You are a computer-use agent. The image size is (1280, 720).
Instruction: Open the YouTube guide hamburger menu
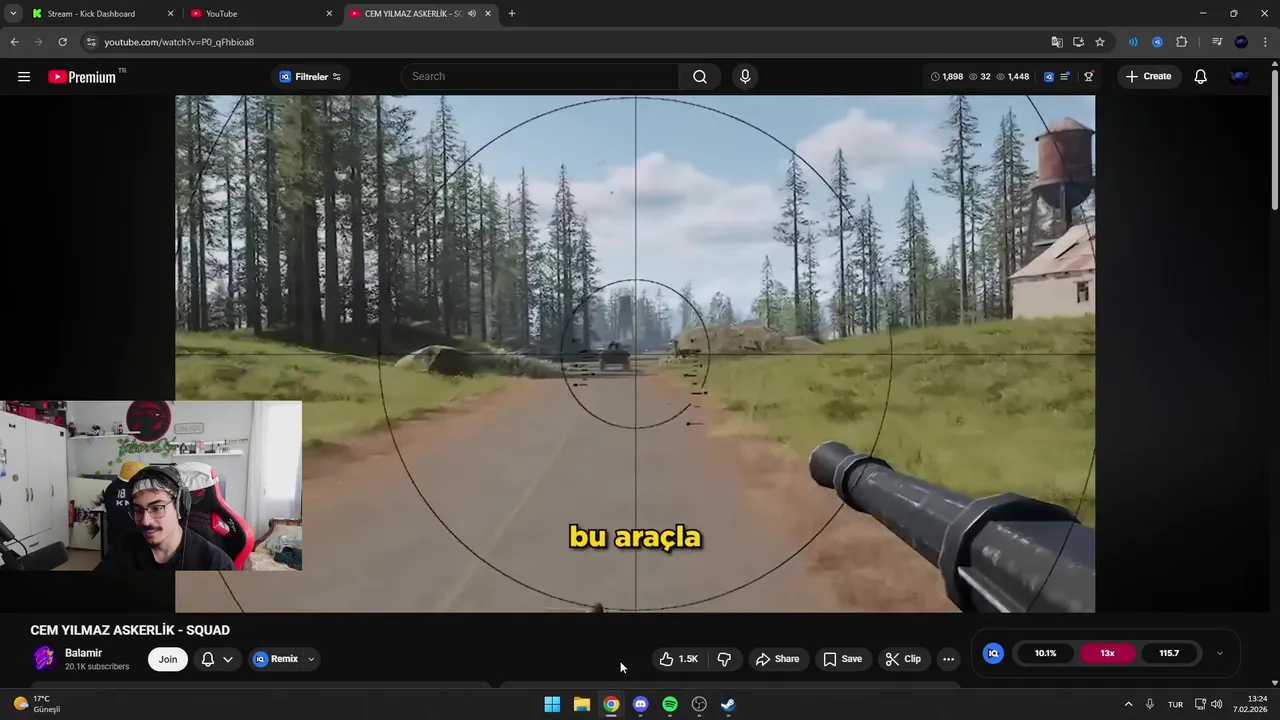click(24, 76)
